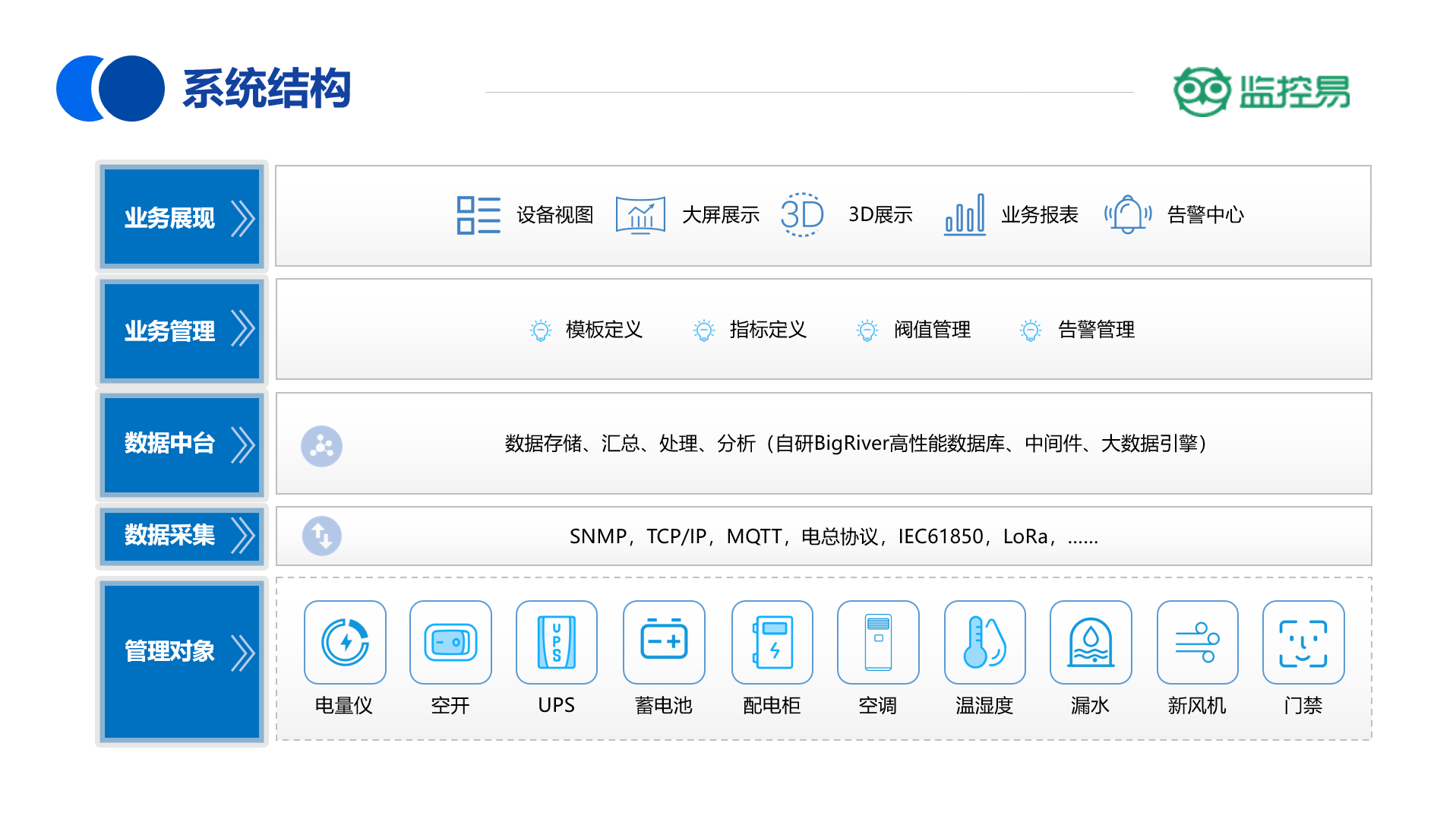Click the 指标定义 text
Screen dimensions: 1456x819
coord(768,330)
